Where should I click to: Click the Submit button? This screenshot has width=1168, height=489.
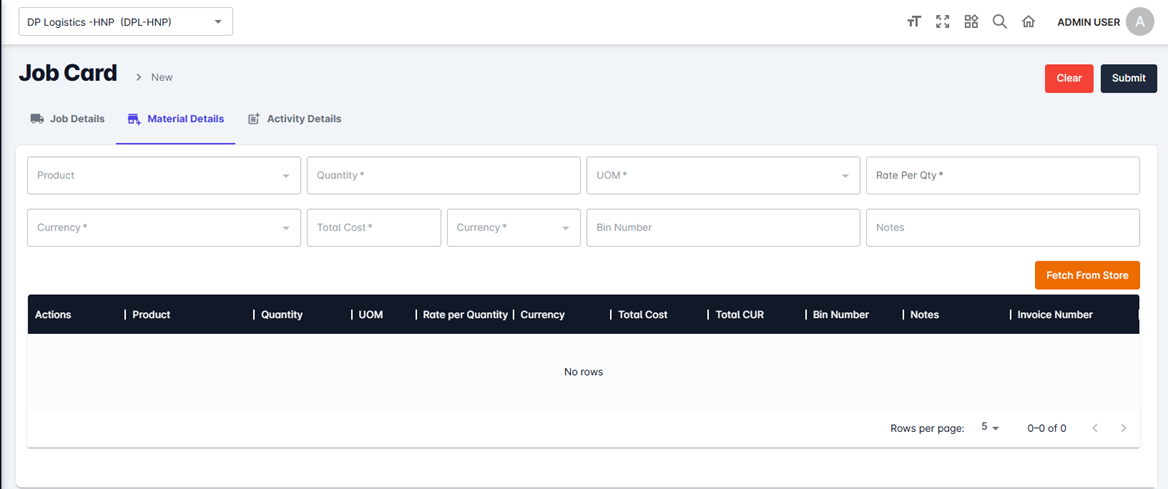pos(1128,78)
